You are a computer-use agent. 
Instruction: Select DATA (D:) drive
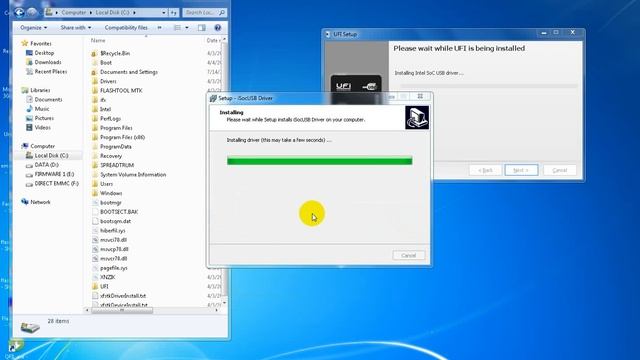coord(46,164)
